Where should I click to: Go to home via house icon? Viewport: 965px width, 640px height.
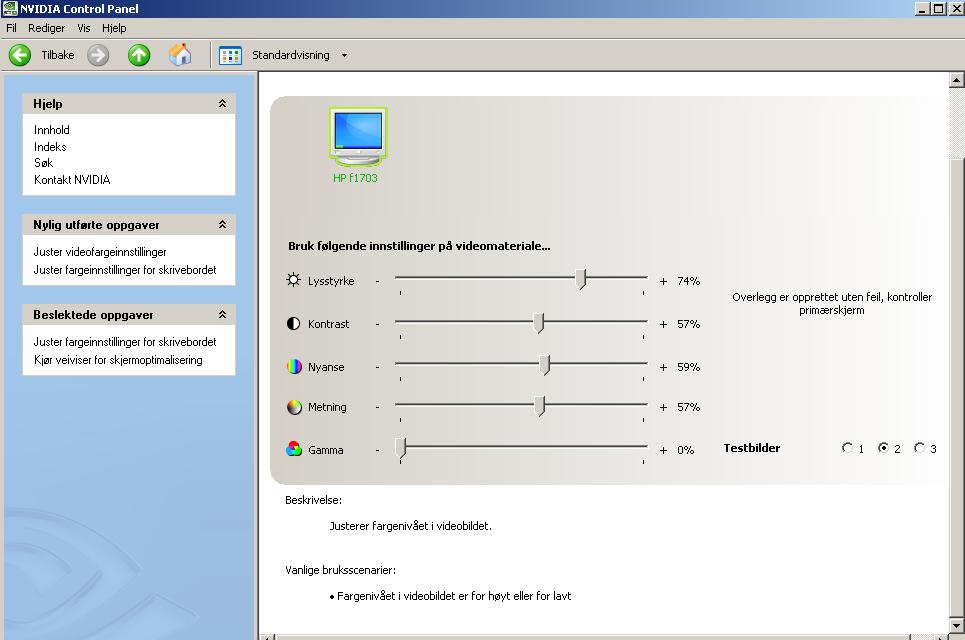pyautogui.click(x=180, y=55)
